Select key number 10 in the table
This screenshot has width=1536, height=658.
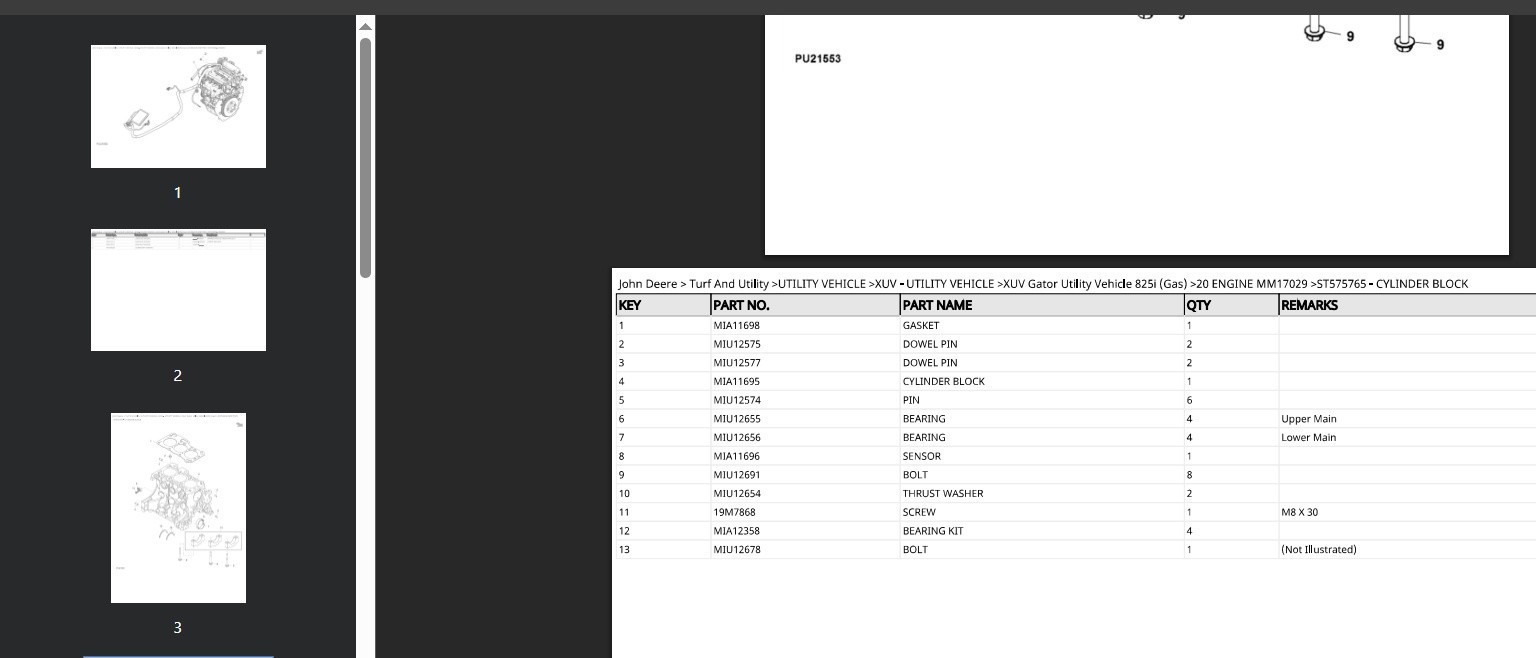pyautogui.click(x=624, y=493)
